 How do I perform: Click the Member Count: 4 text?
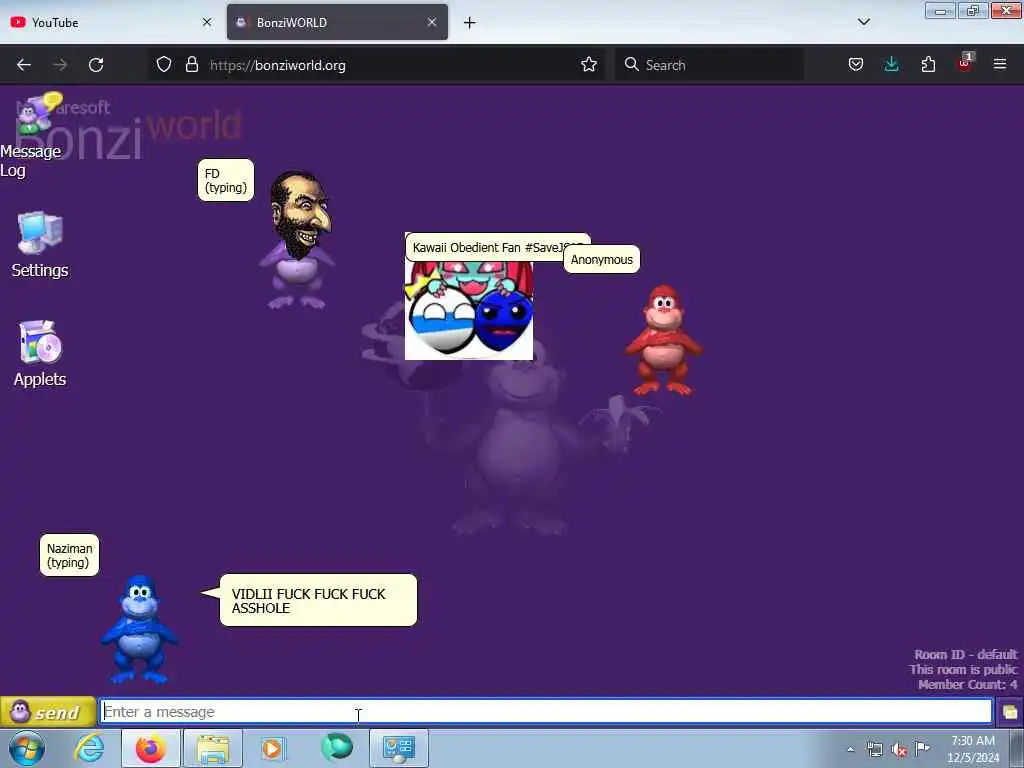point(967,684)
